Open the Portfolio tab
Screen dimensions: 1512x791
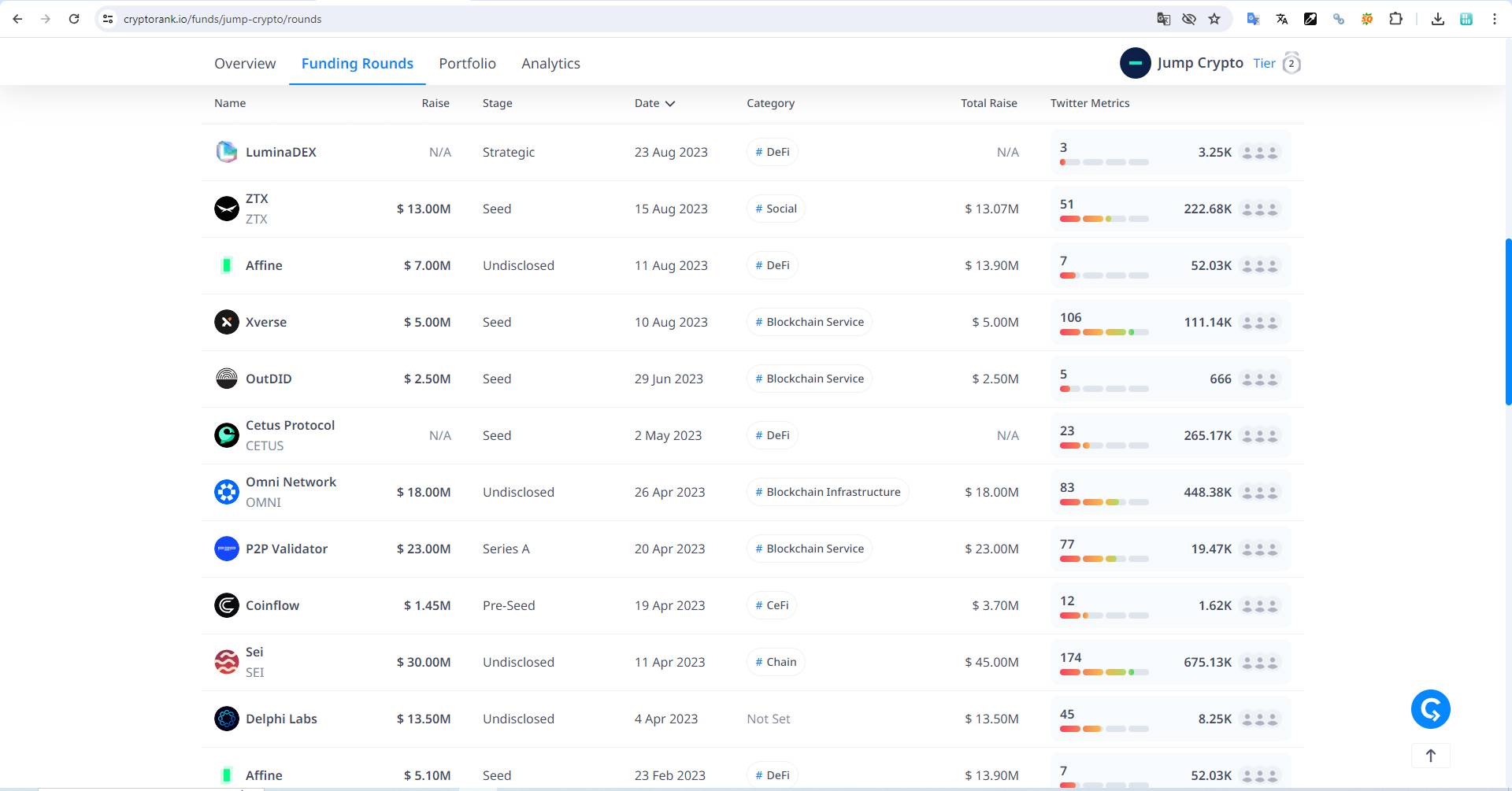coord(467,63)
